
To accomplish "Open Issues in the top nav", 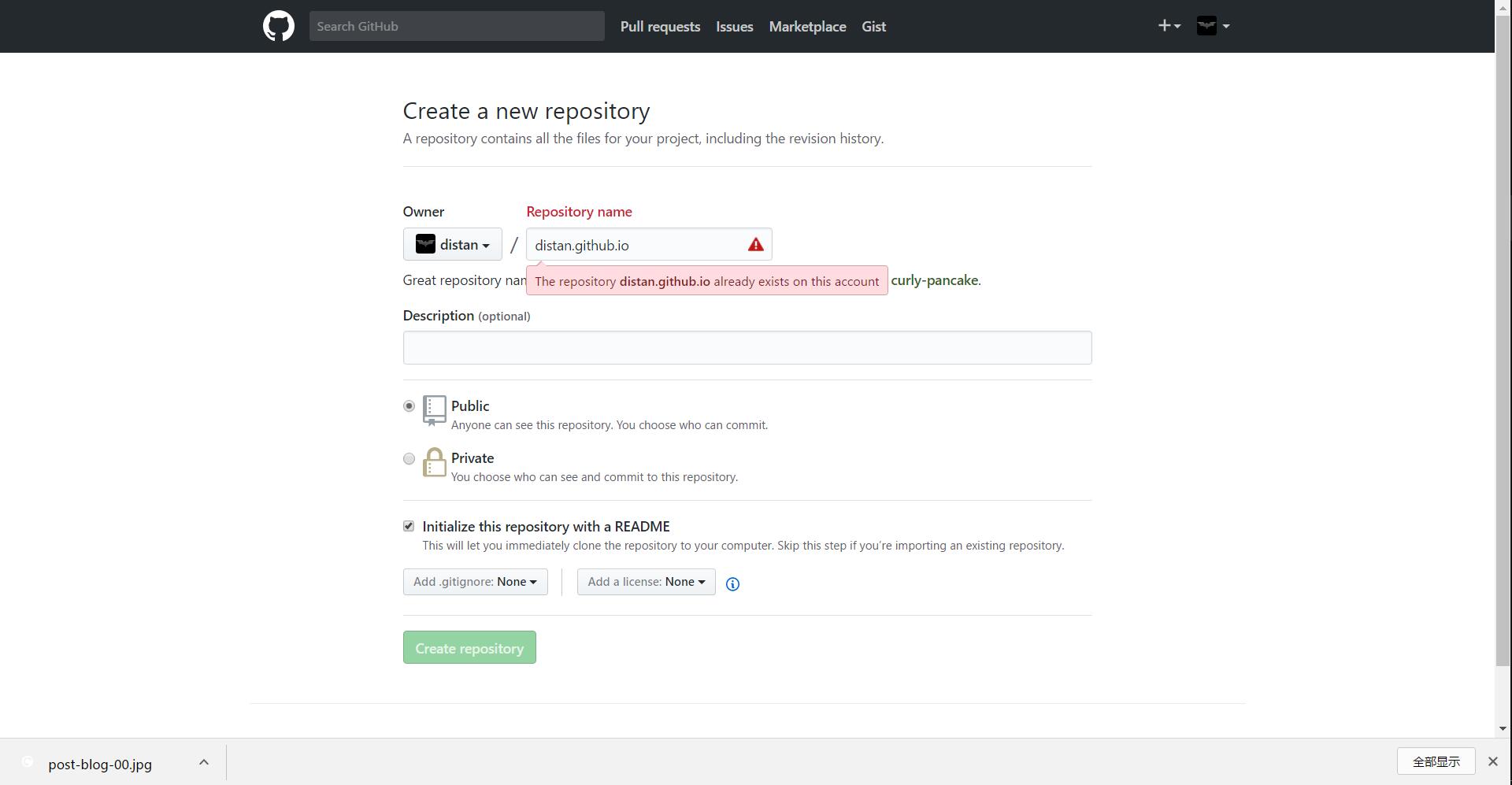I will coord(734,26).
